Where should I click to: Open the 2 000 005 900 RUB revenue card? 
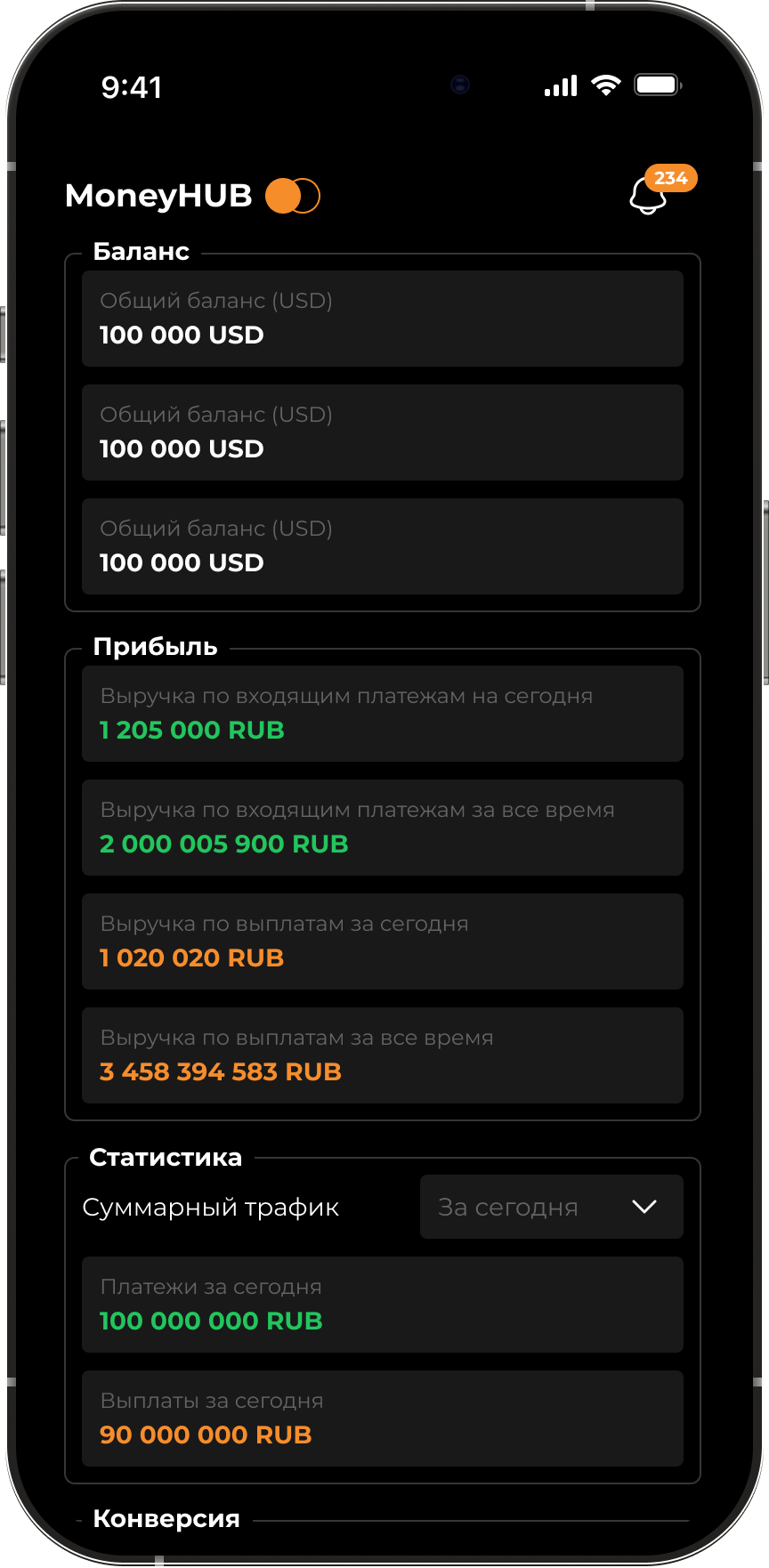tap(382, 828)
